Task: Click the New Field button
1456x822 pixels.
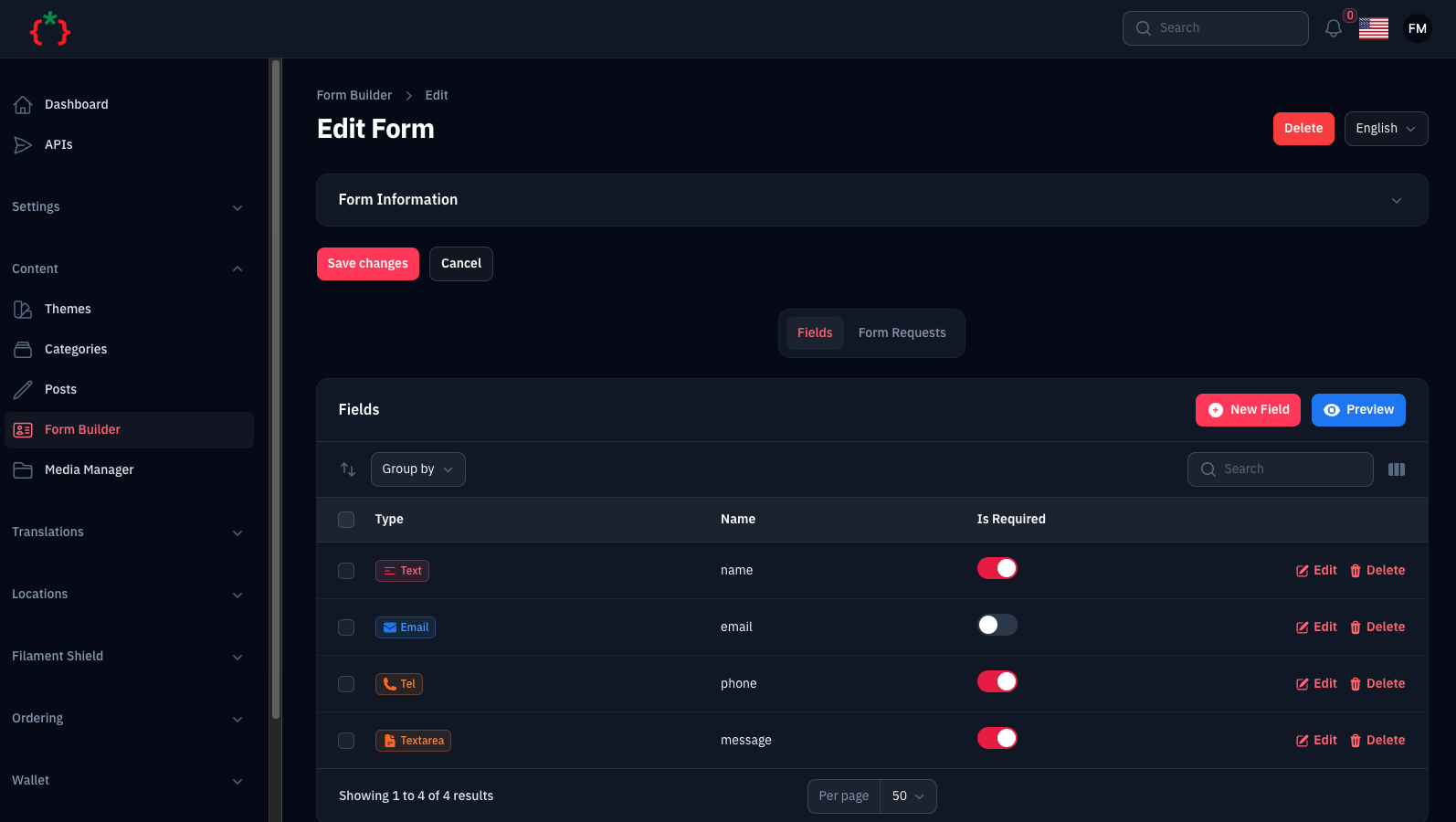Action: click(x=1248, y=410)
